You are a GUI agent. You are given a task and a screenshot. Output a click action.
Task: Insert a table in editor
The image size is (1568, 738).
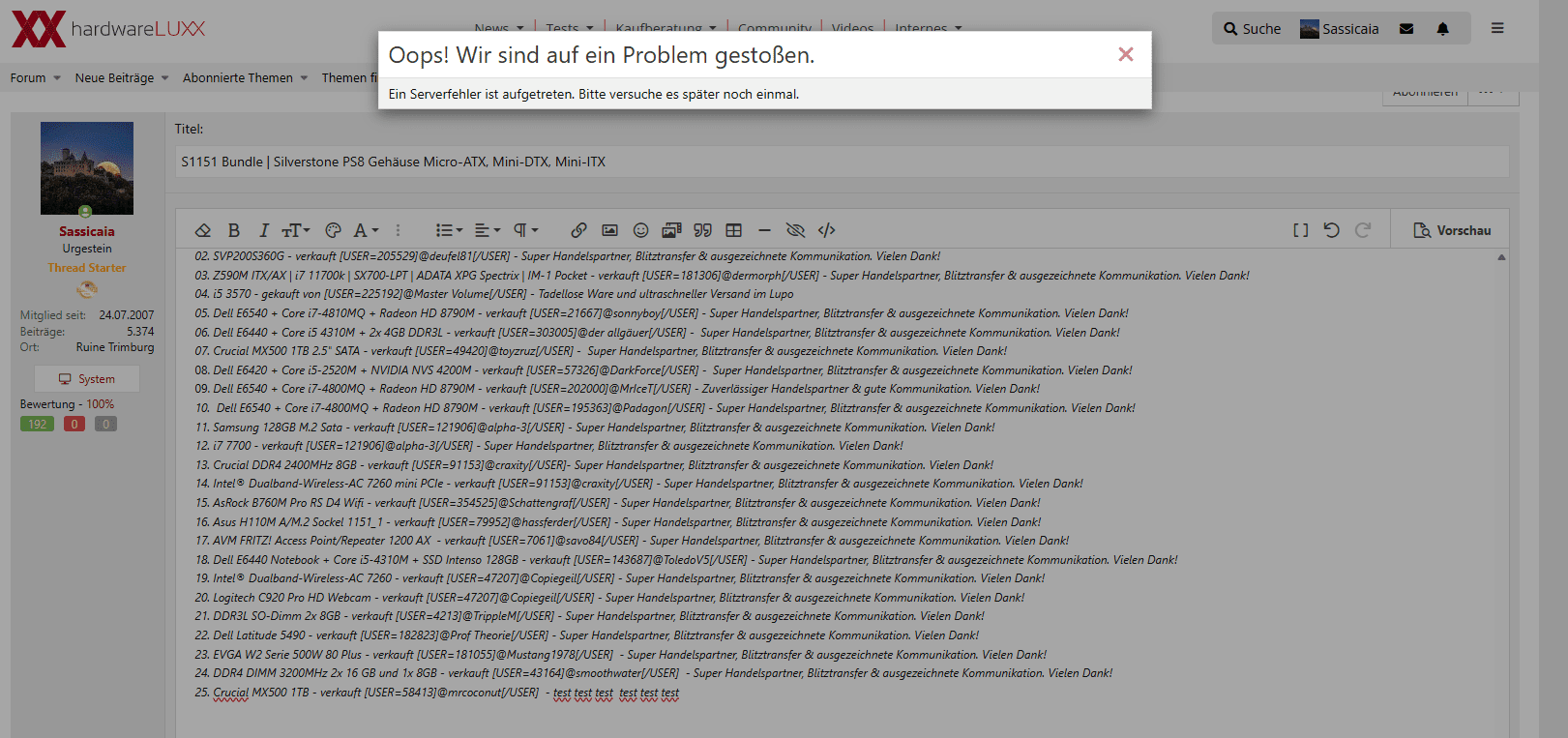(734, 230)
